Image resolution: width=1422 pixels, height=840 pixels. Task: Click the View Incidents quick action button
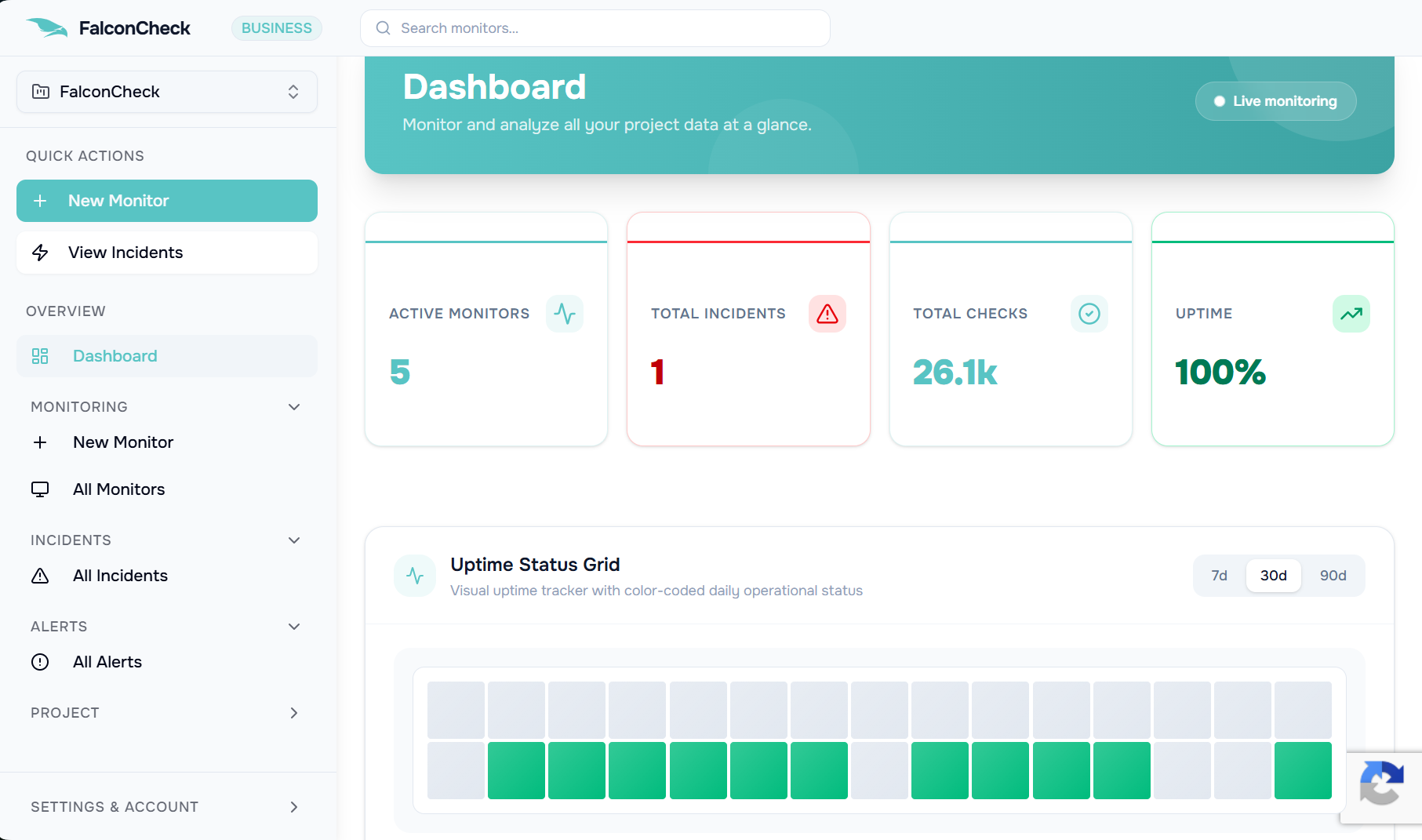pos(167,253)
